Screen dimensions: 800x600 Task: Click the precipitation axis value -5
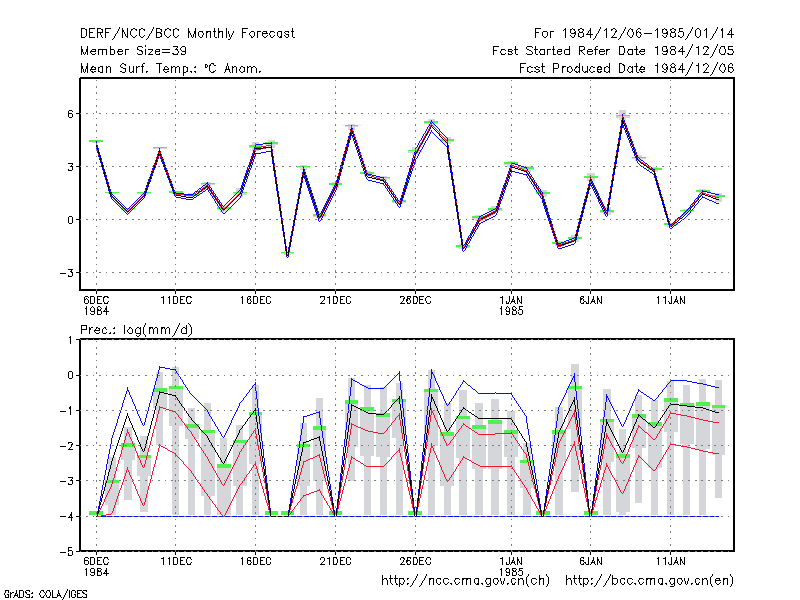coord(67,552)
